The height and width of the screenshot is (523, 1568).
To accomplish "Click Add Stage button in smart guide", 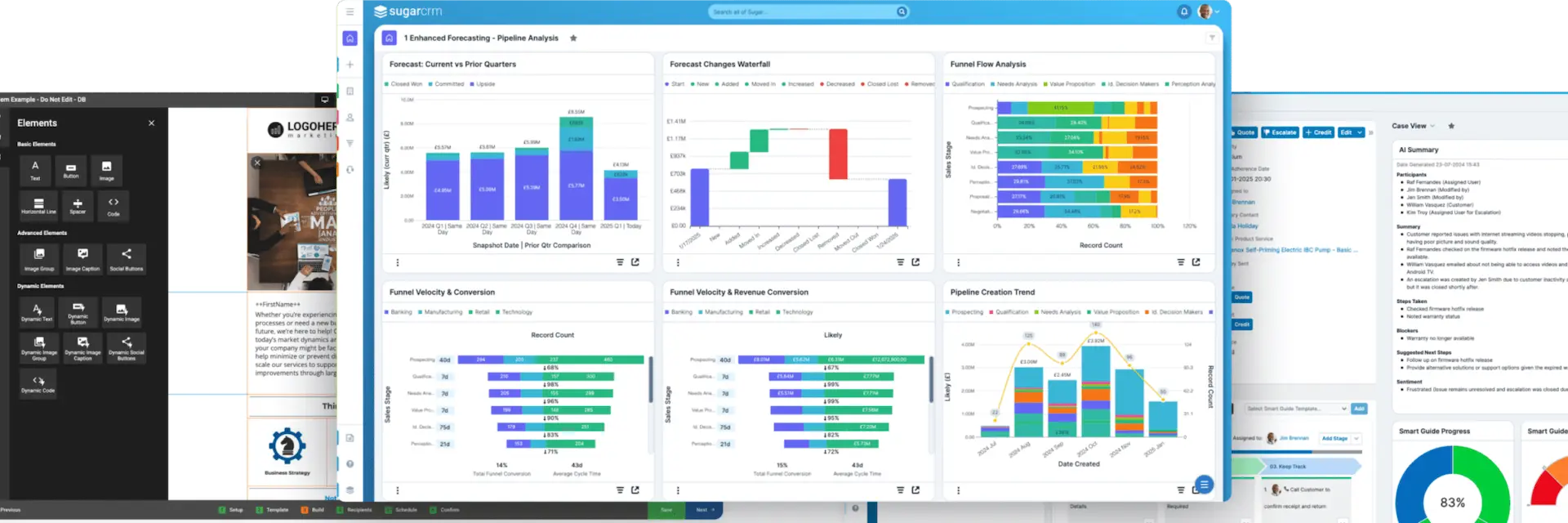I will tap(1334, 439).
